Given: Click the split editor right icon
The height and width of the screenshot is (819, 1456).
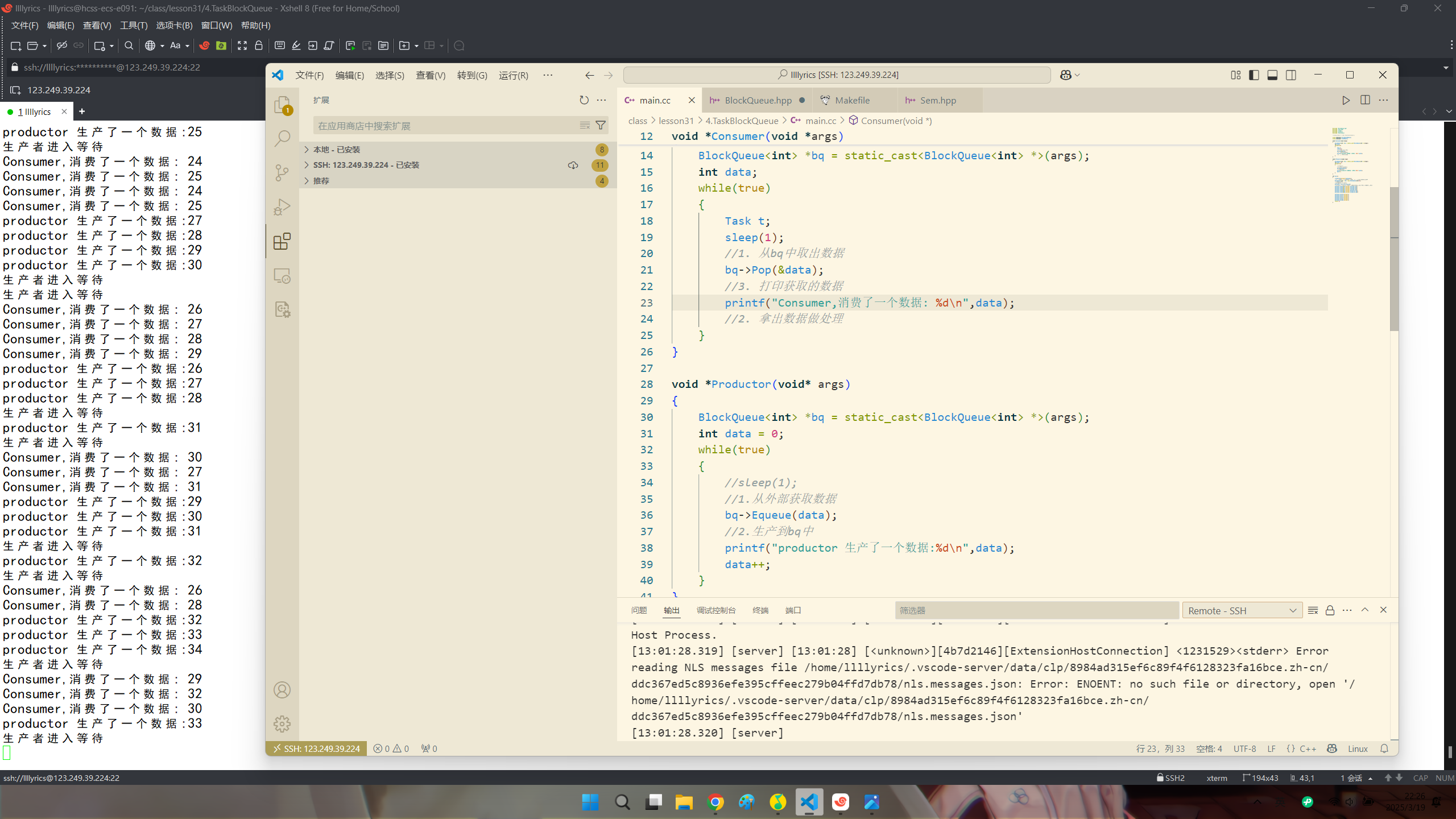Looking at the screenshot, I should click(x=1365, y=100).
